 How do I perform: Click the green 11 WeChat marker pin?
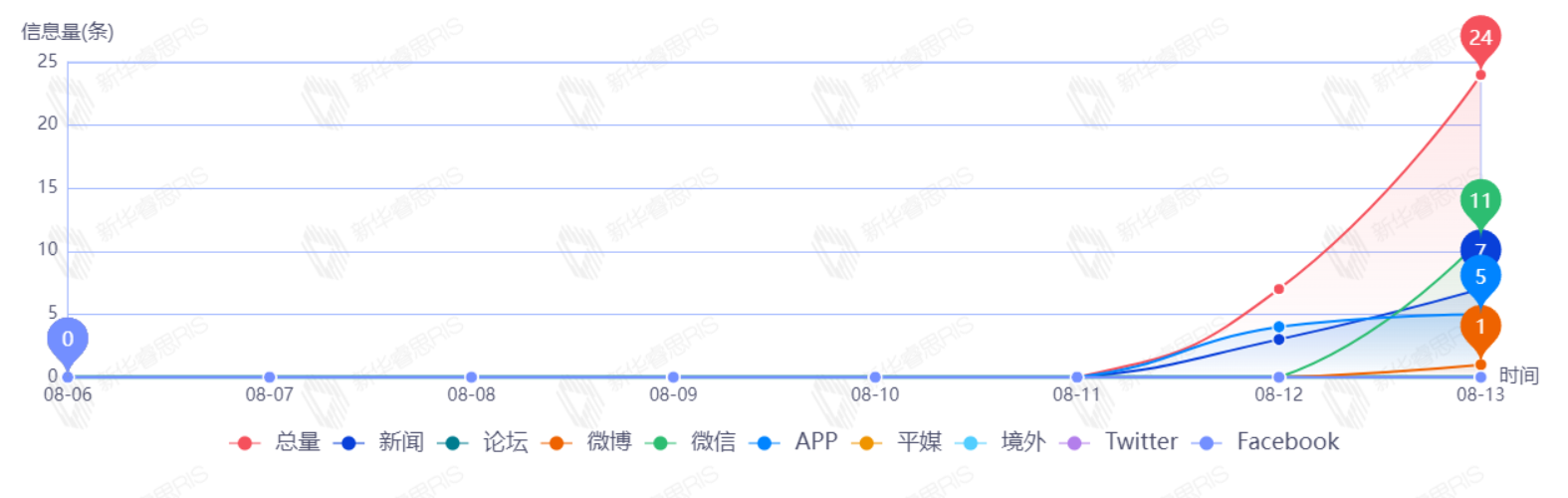[1480, 200]
